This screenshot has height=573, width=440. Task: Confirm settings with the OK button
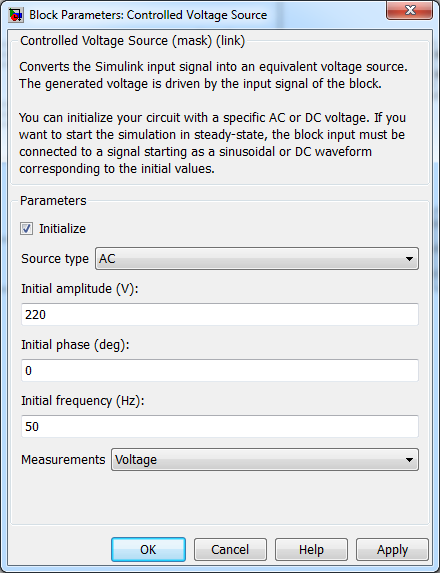(148, 550)
